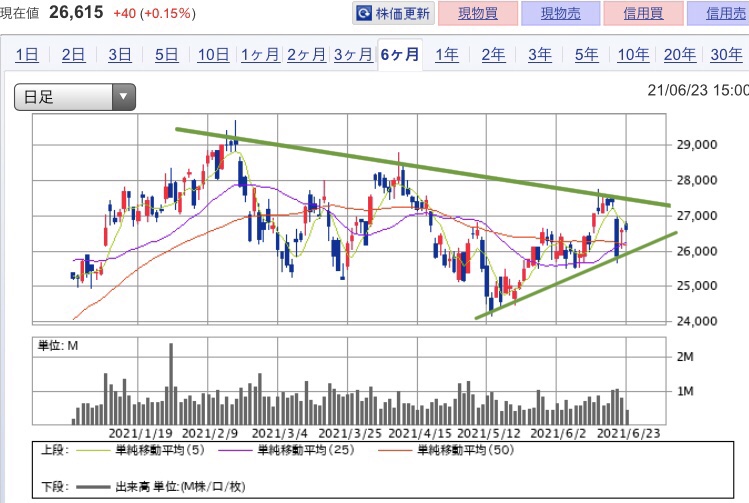Image resolution: width=749 pixels, height=503 pixels.
Task: Switch chart to 5日 period
Action: pyautogui.click(x=166, y=55)
